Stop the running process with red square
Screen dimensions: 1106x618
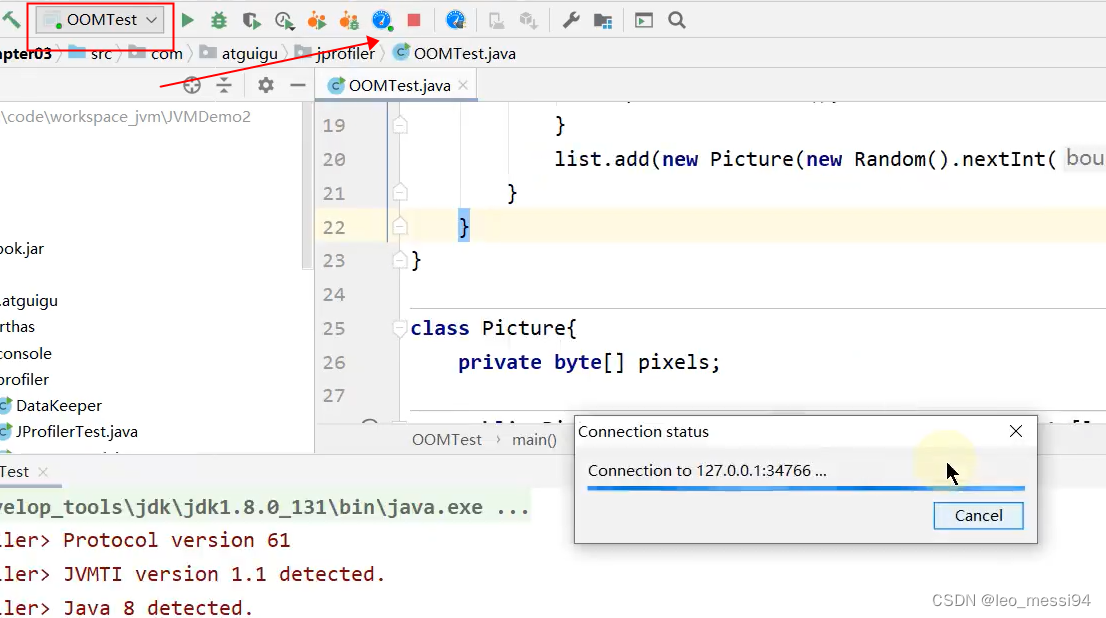pos(414,20)
